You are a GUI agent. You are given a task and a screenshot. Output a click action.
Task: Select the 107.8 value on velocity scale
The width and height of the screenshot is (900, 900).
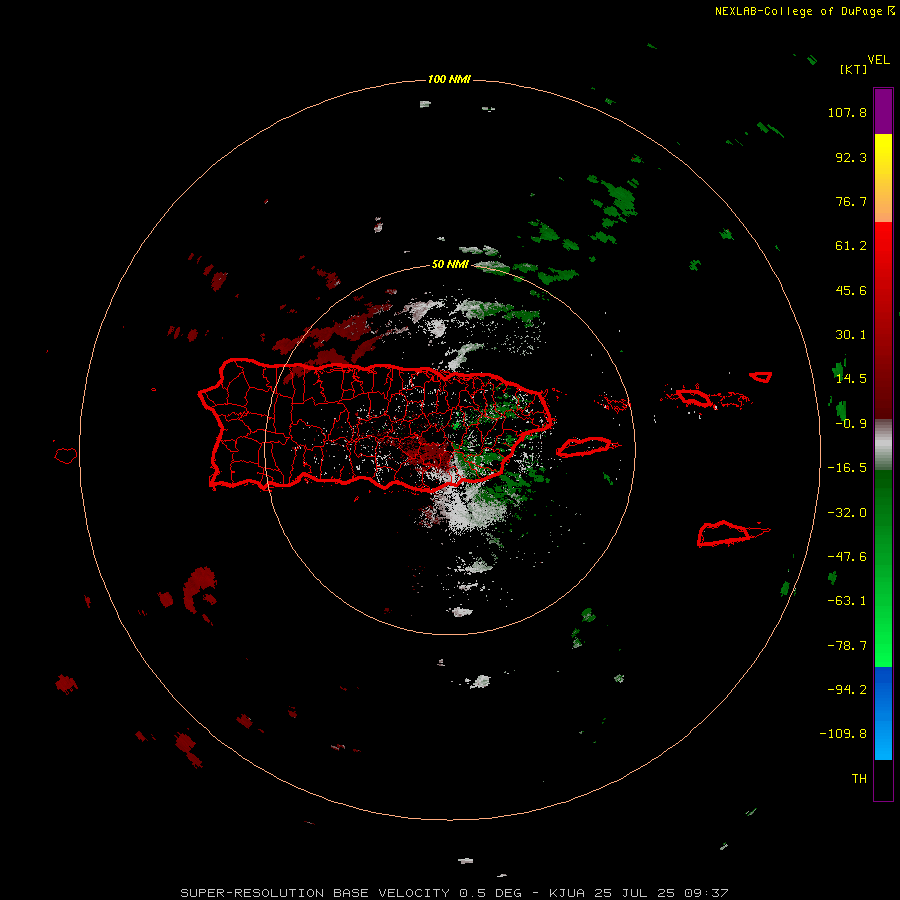point(847,112)
